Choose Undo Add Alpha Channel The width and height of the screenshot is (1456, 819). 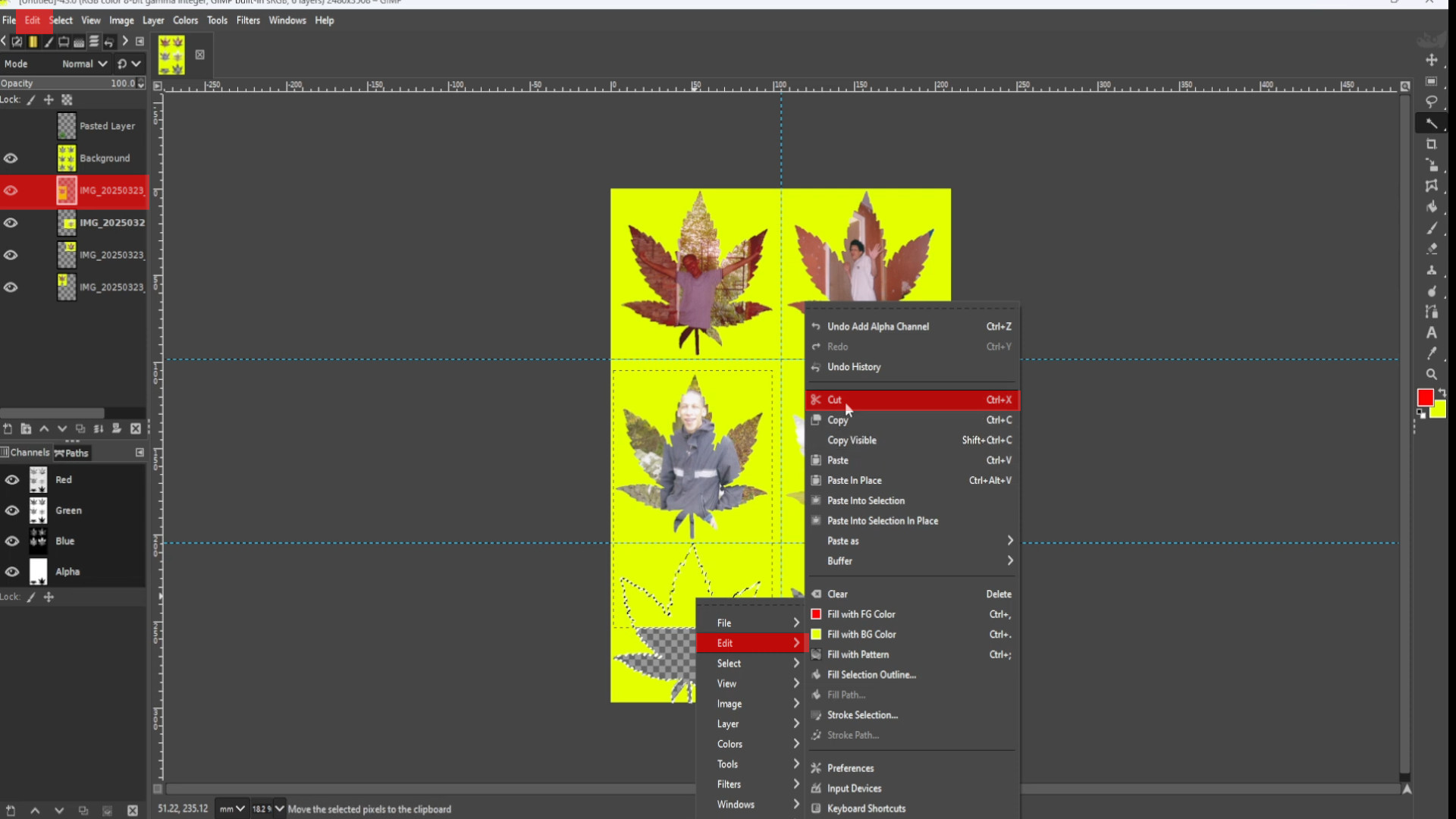pyautogui.click(x=912, y=326)
